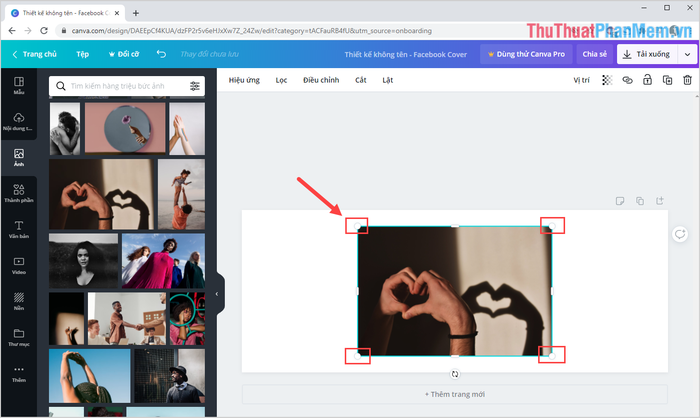Open the Vị trí position menu

click(581, 80)
